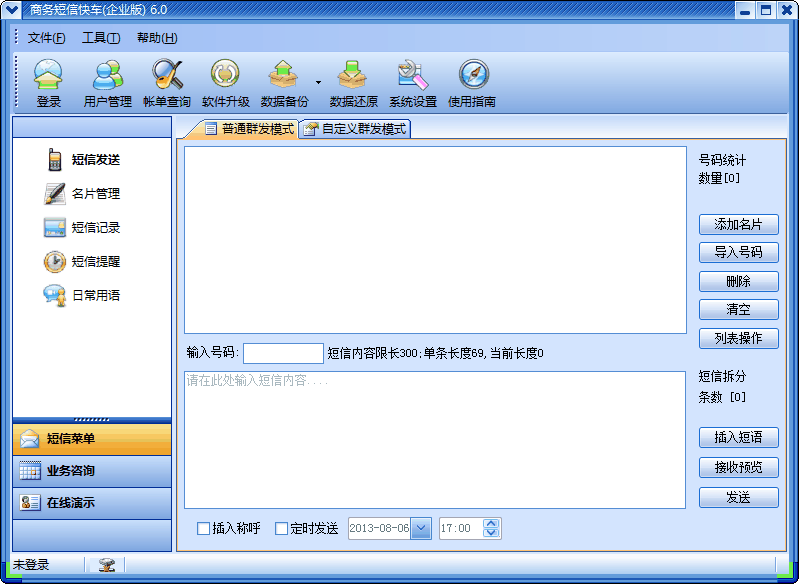Open the date picker dropdown arrow

(x=421, y=528)
